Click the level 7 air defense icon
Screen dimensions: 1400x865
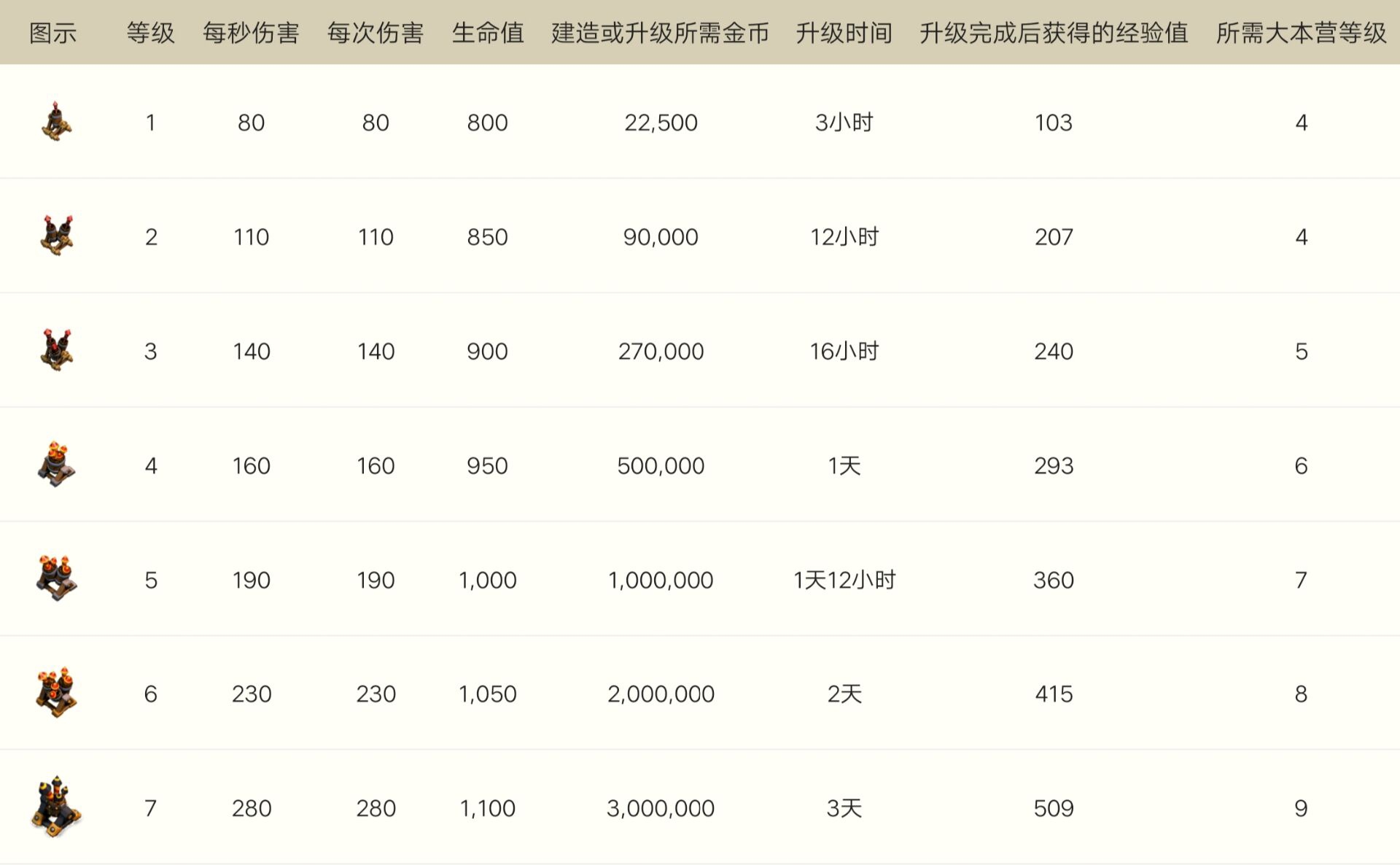[x=56, y=807]
